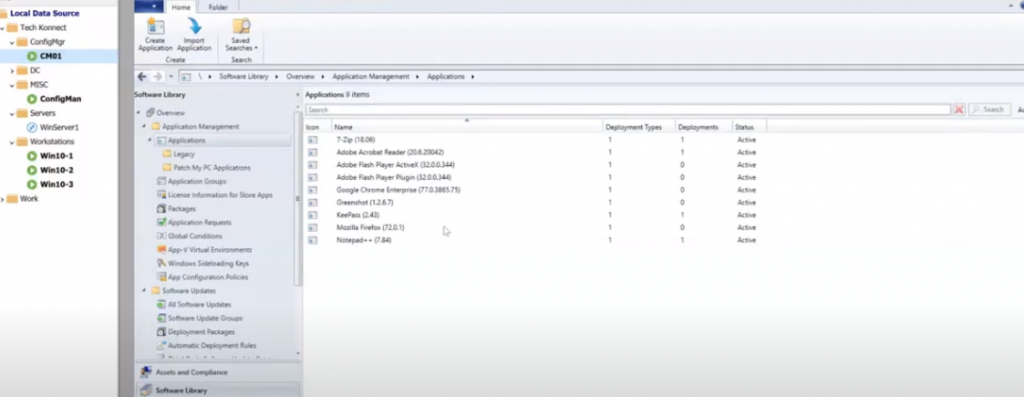Select the Win10-1 workstation entry
This screenshot has height=397, width=1024.
click(x=50, y=156)
